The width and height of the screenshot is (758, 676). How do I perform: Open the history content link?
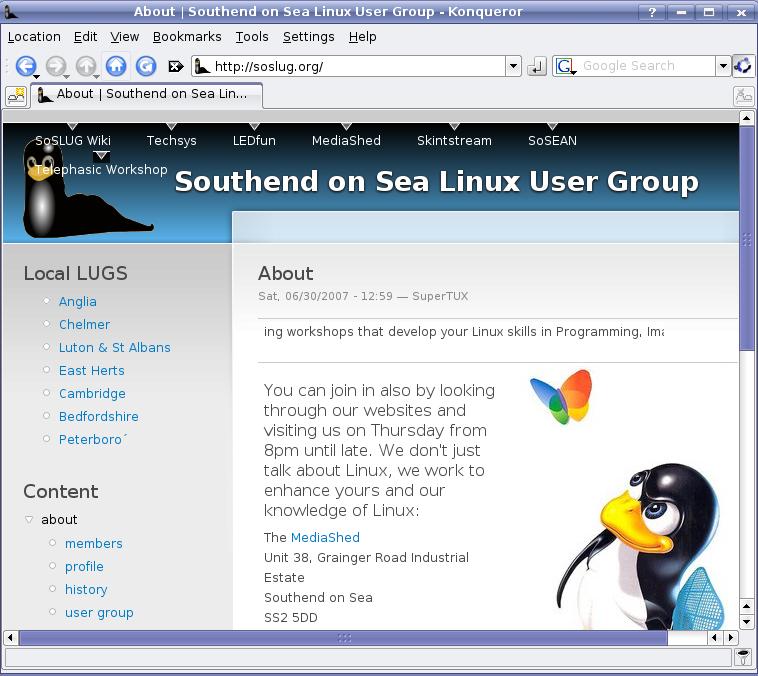[86, 589]
